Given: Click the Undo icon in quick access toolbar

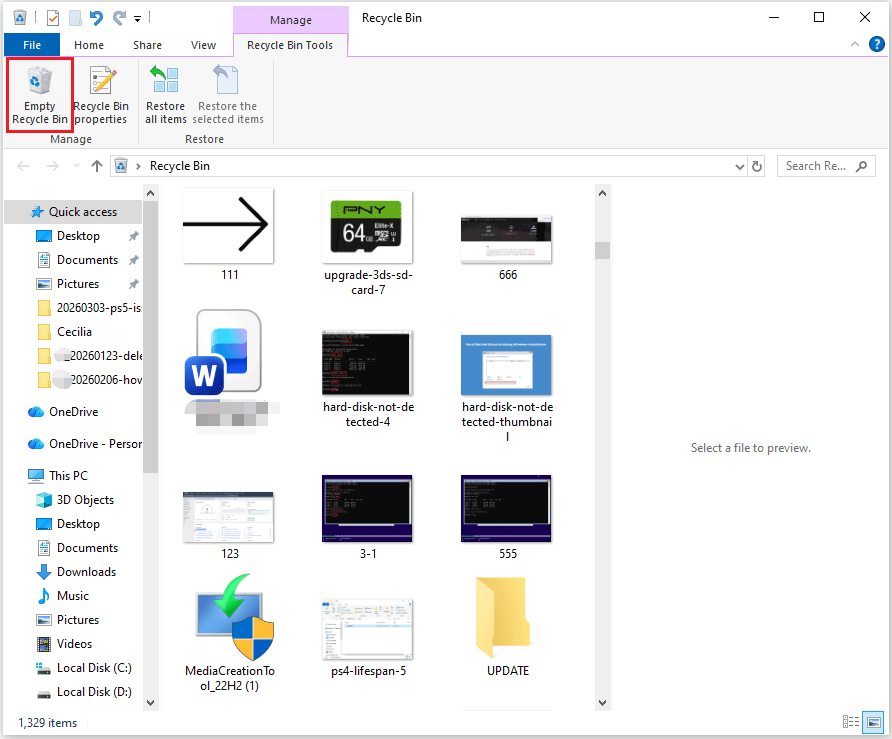Looking at the screenshot, I should pos(97,18).
